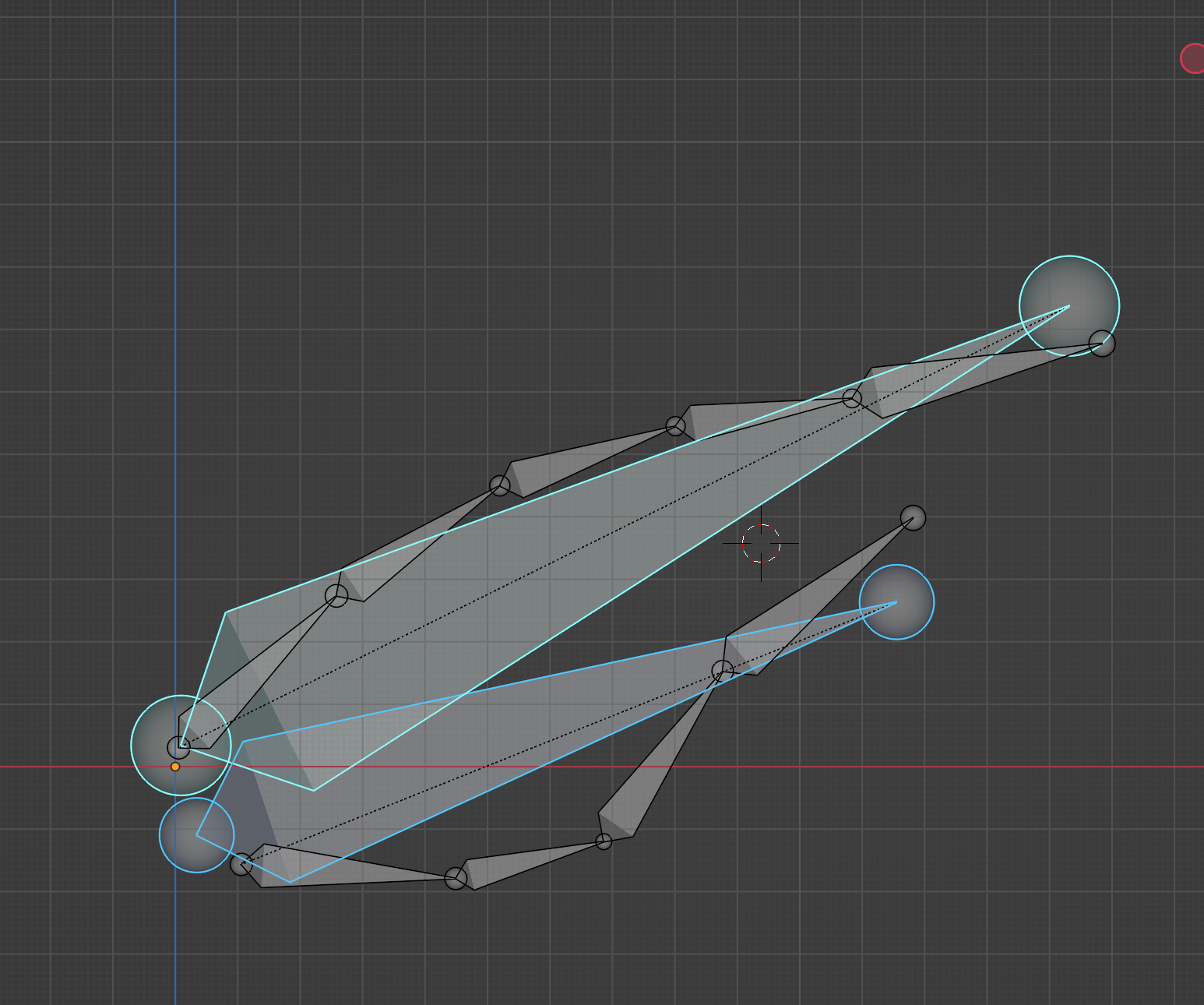Select the tip joint of the lower gray bone chain
Image resolution: width=1204 pixels, height=1005 pixels.
913,517
